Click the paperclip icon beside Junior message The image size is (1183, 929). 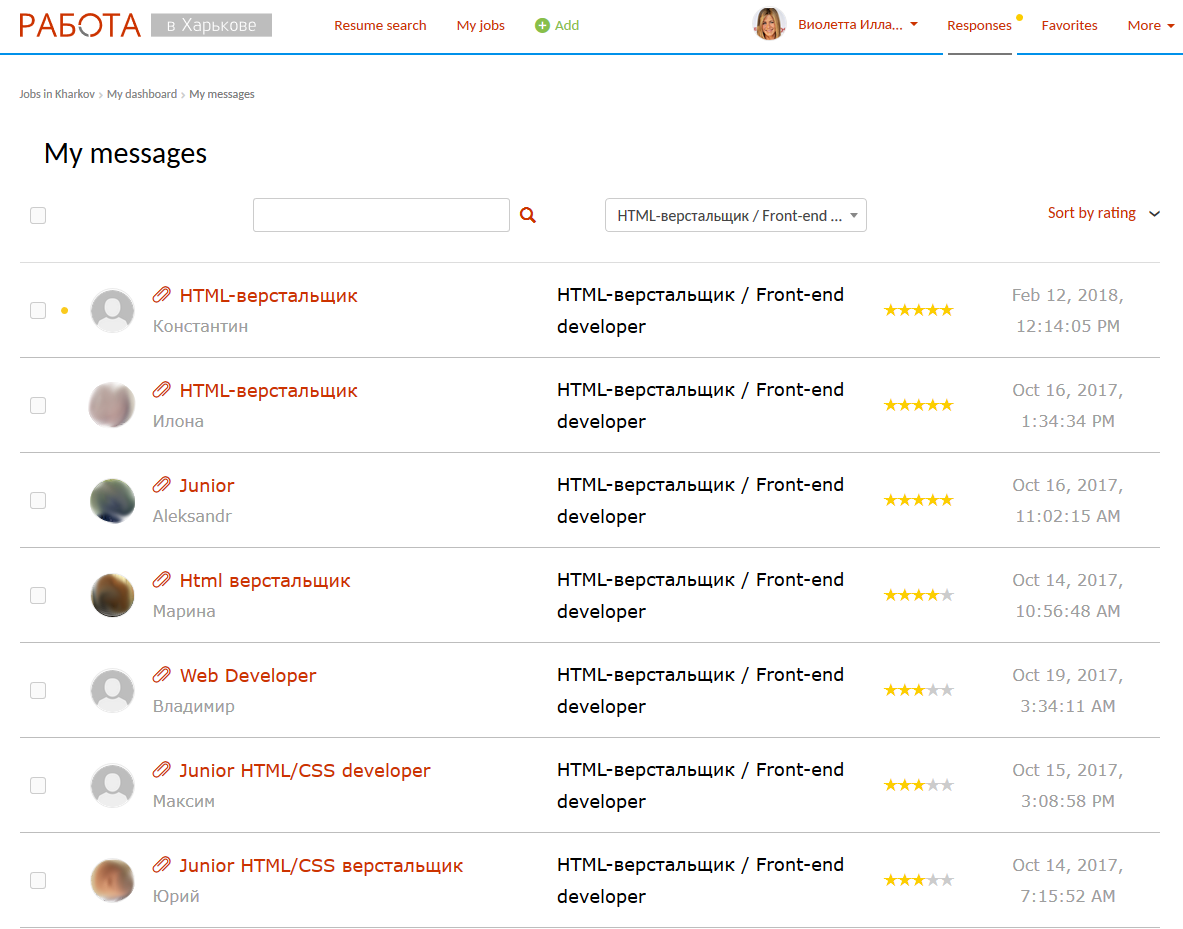tap(161, 485)
